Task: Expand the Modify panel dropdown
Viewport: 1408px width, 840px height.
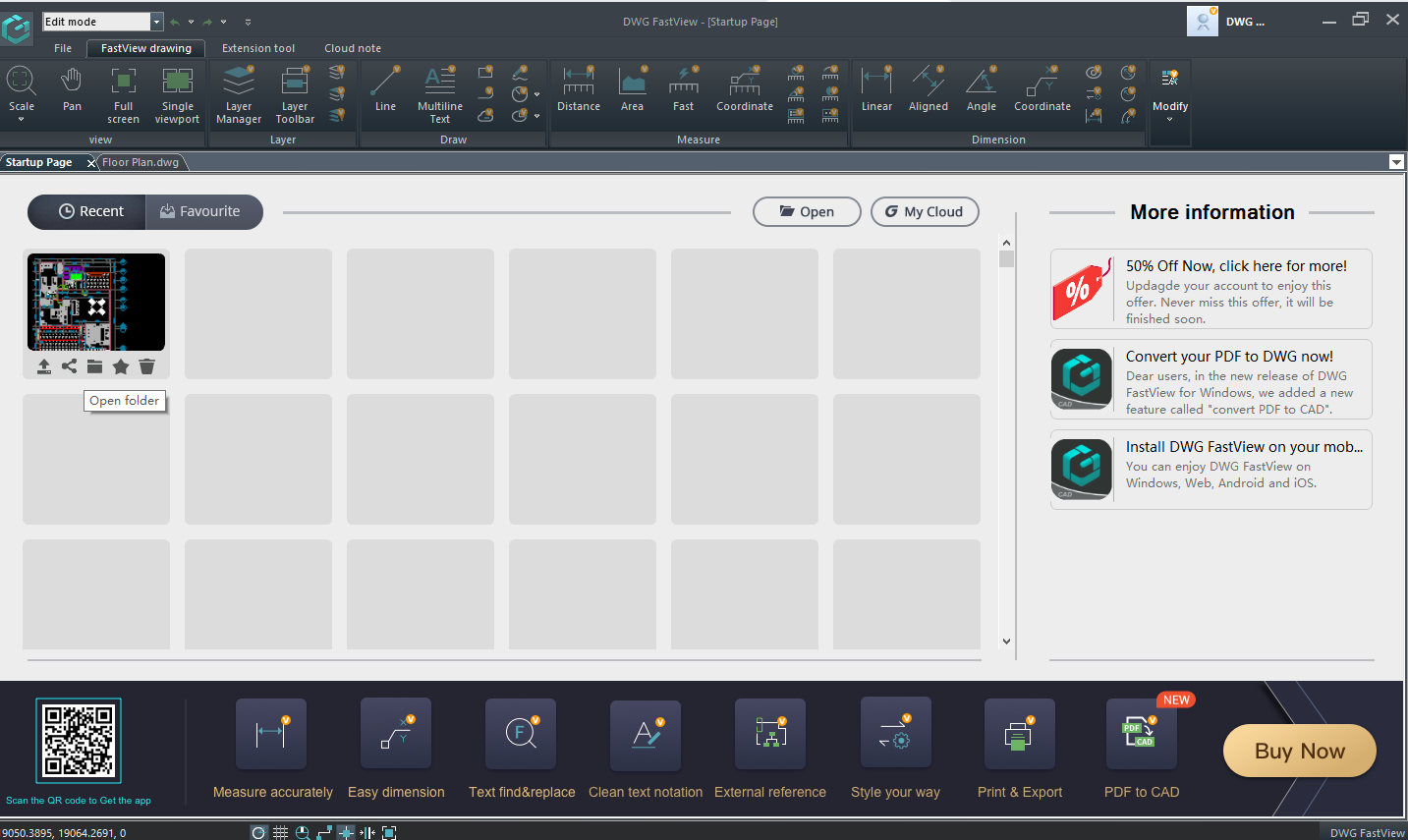Action: point(1169,120)
